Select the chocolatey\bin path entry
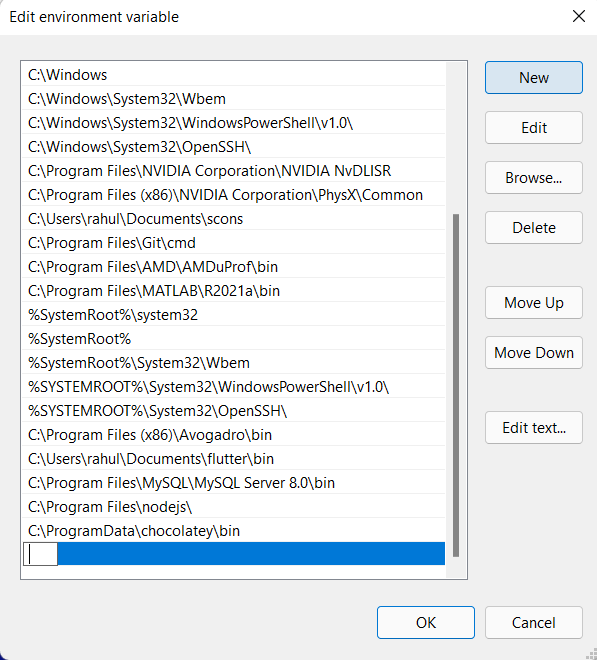 [x=234, y=531]
